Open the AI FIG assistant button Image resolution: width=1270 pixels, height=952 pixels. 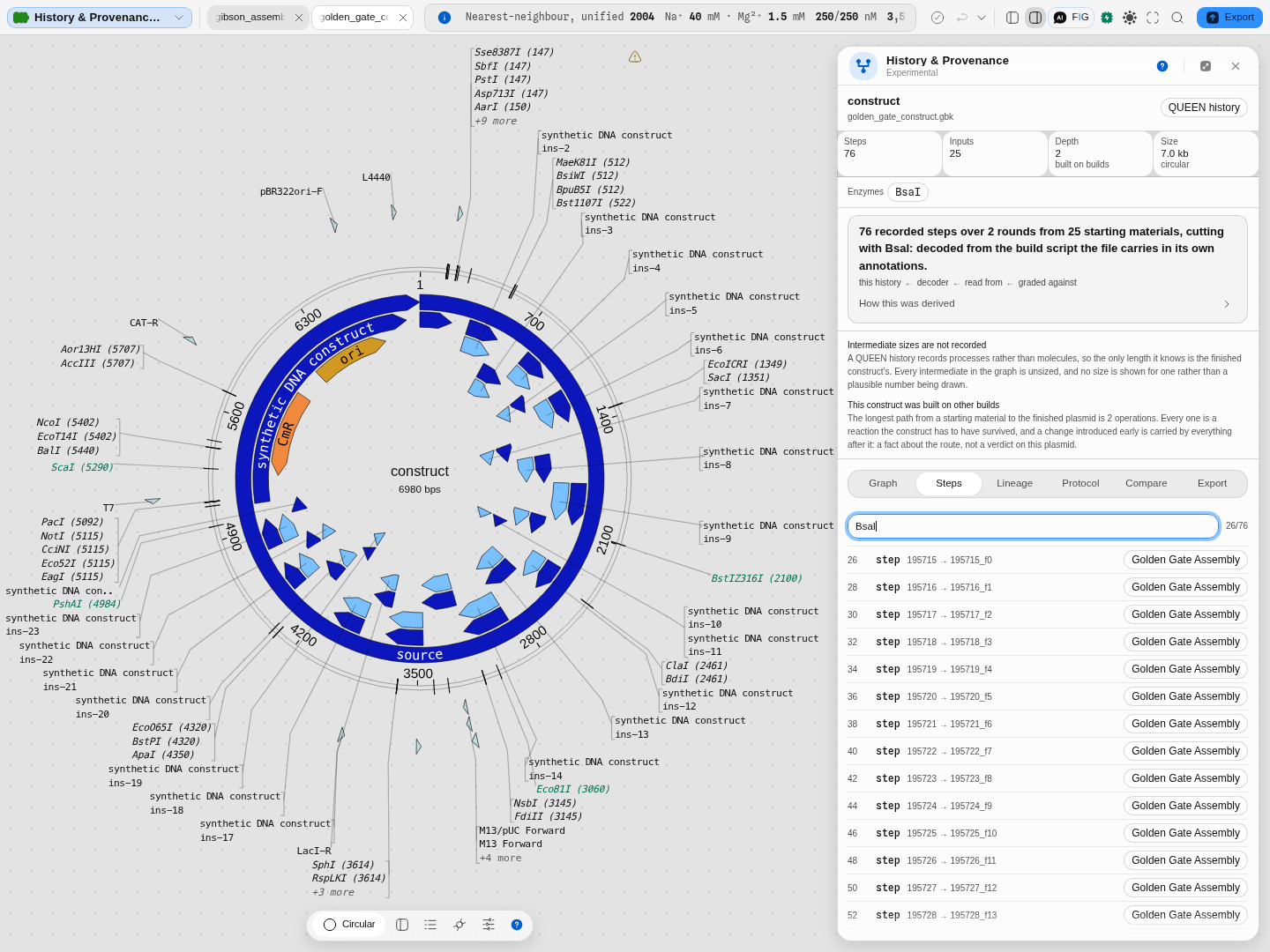(x=1072, y=18)
